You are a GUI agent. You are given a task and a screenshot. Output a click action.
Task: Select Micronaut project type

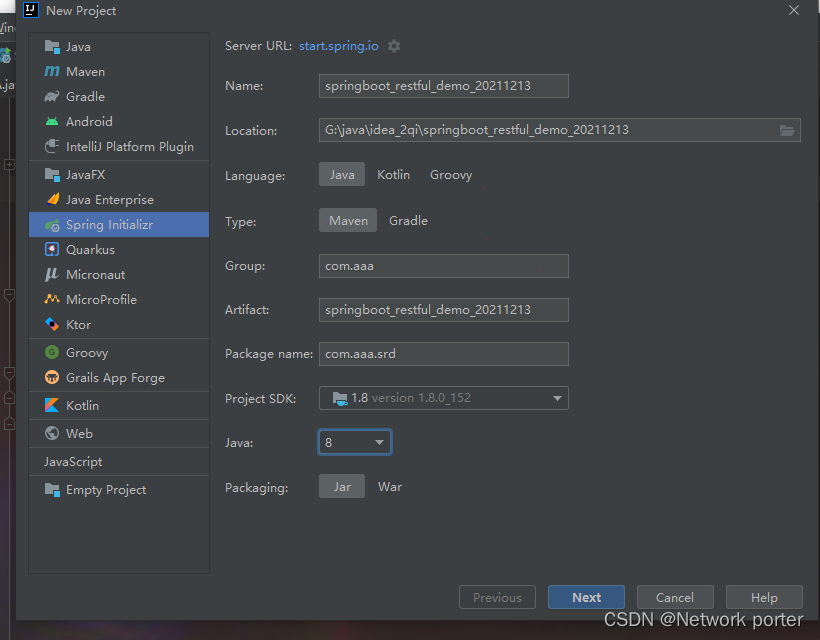click(119, 275)
